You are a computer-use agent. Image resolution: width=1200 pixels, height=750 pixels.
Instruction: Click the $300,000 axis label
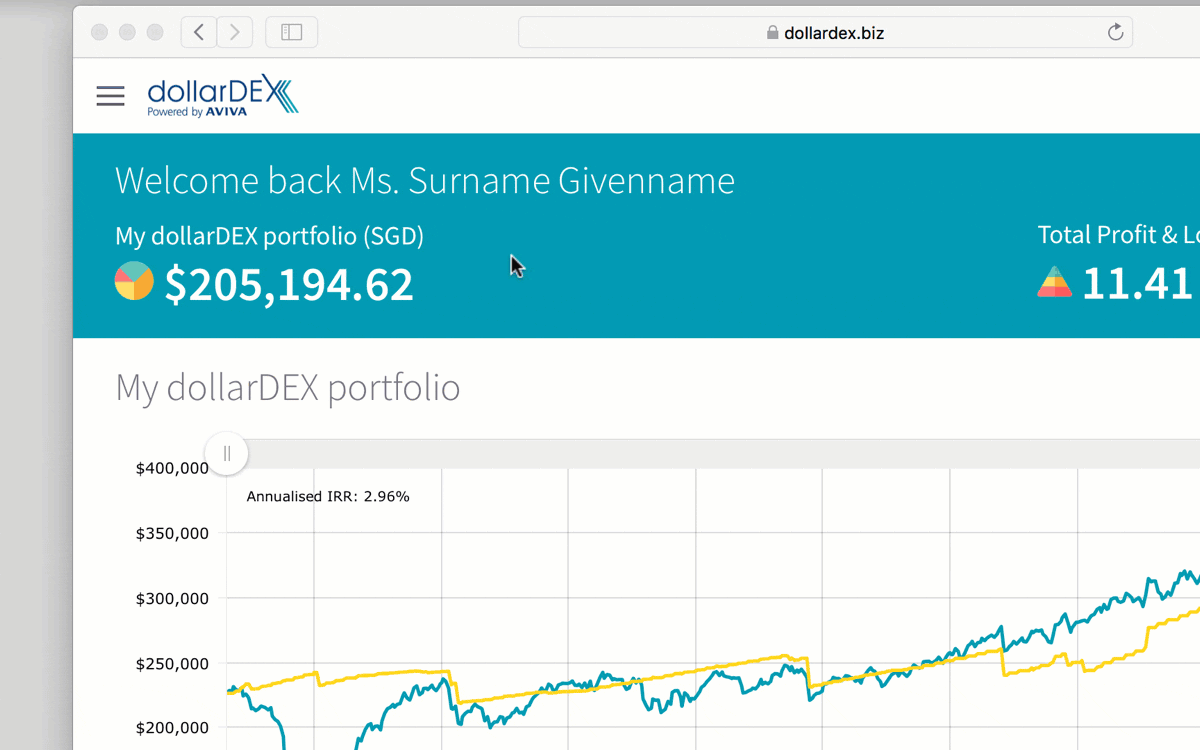pyautogui.click(x=172, y=598)
